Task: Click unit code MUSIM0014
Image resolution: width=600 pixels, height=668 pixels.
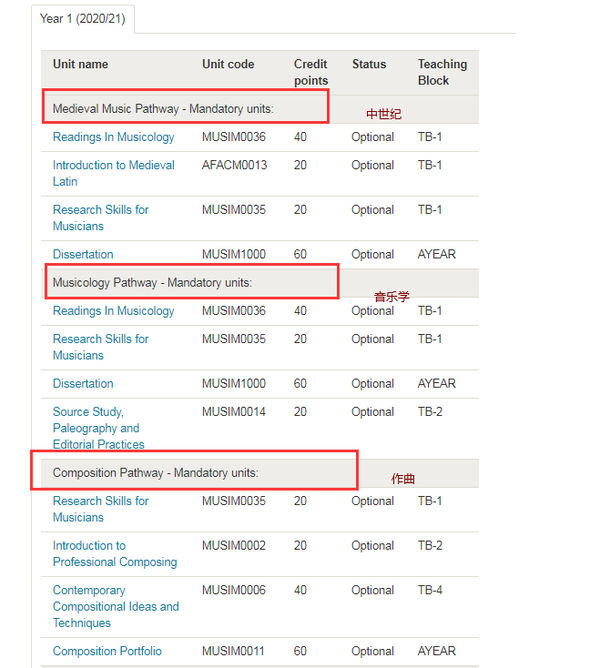Action: click(x=234, y=412)
